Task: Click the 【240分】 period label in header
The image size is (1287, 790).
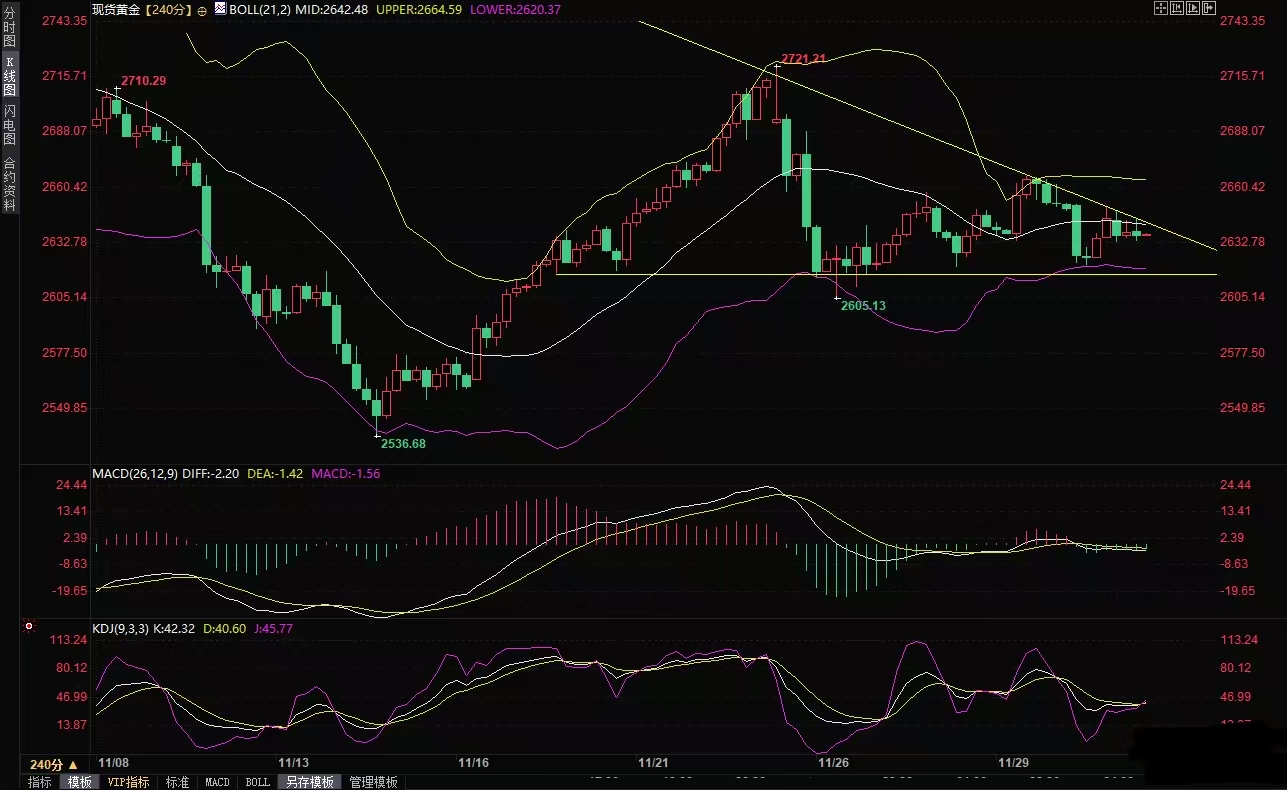Action: pyautogui.click(x=169, y=9)
